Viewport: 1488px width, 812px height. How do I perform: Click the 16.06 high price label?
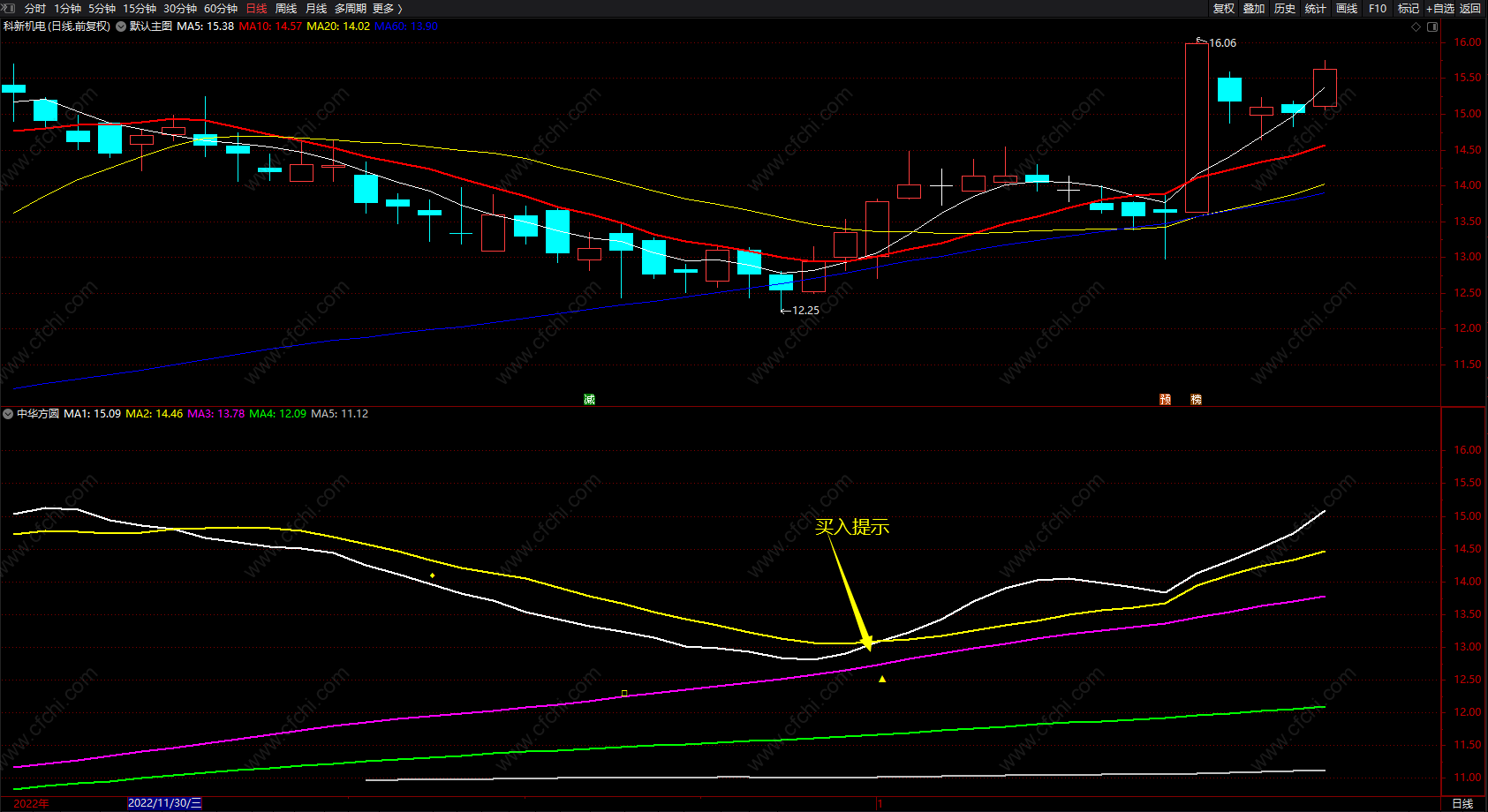pos(1222,43)
